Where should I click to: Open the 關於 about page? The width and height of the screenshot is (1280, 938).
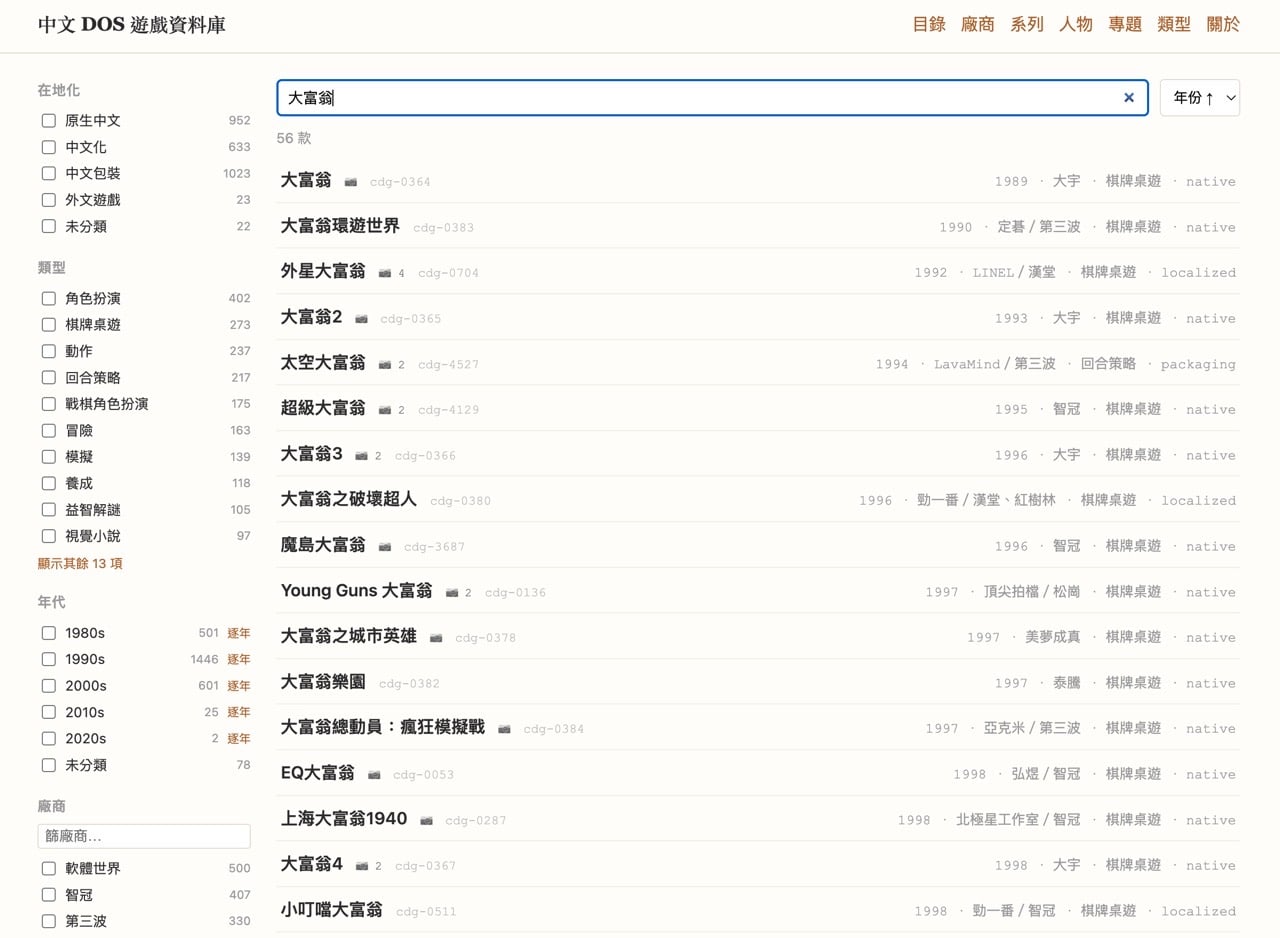pyautogui.click(x=1223, y=24)
